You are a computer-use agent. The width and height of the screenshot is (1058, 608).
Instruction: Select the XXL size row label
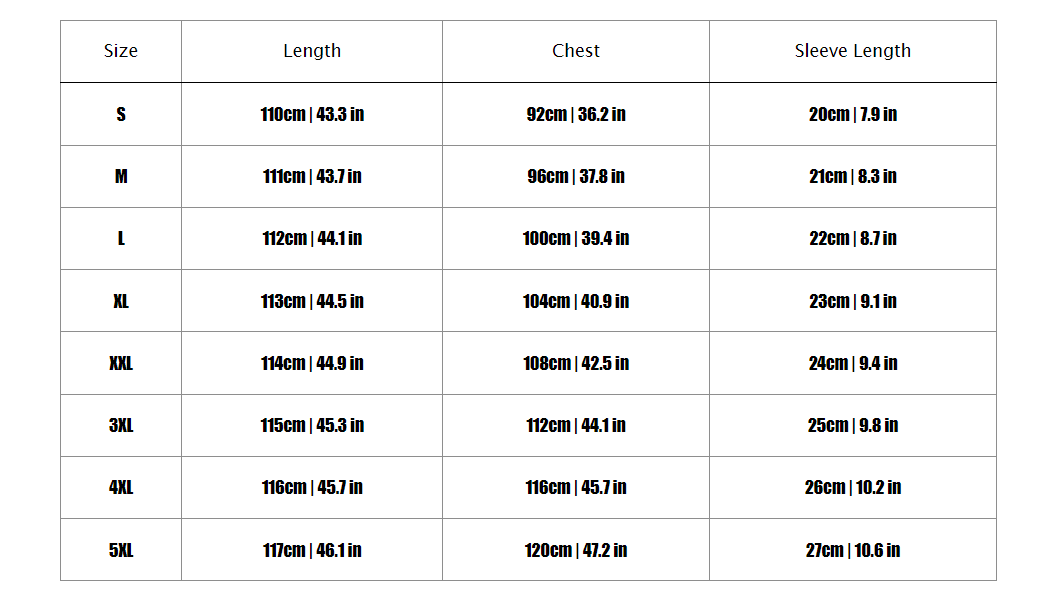click(121, 363)
